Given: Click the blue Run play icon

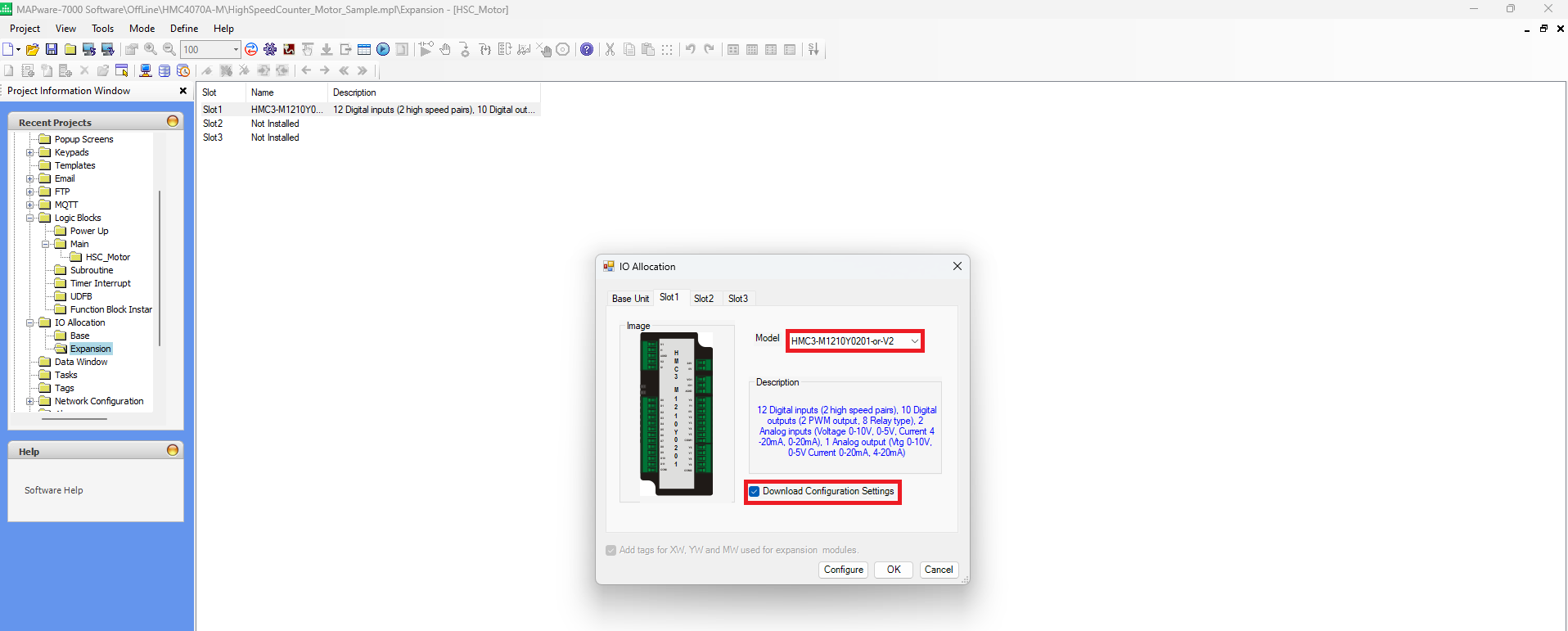Looking at the screenshot, I should [x=383, y=50].
